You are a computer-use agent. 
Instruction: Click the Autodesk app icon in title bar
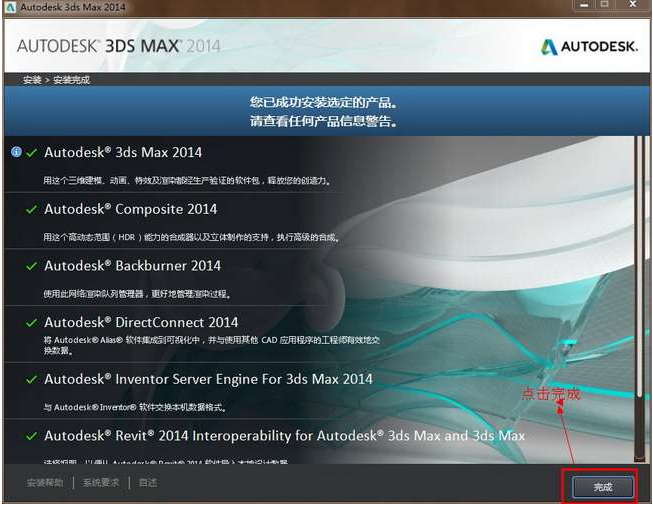10,7
